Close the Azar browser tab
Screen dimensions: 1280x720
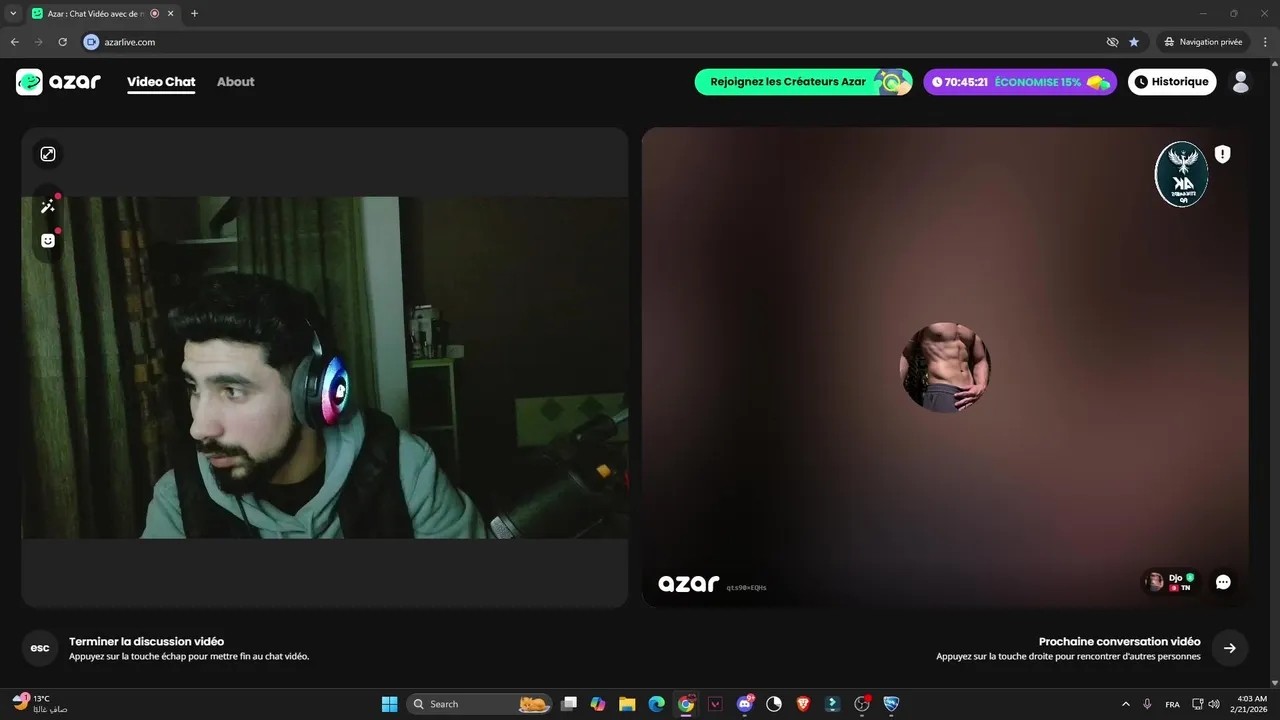[169, 14]
